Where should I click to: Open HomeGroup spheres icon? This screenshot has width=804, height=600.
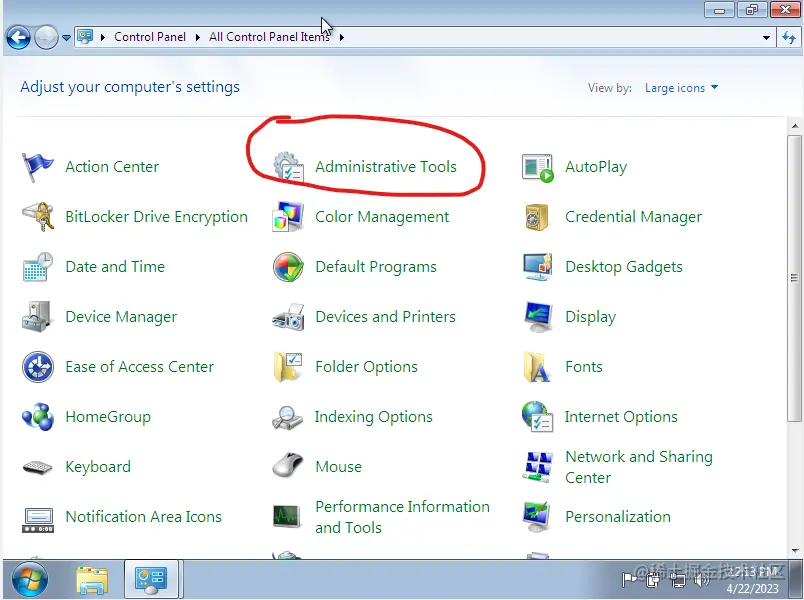[37, 417]
